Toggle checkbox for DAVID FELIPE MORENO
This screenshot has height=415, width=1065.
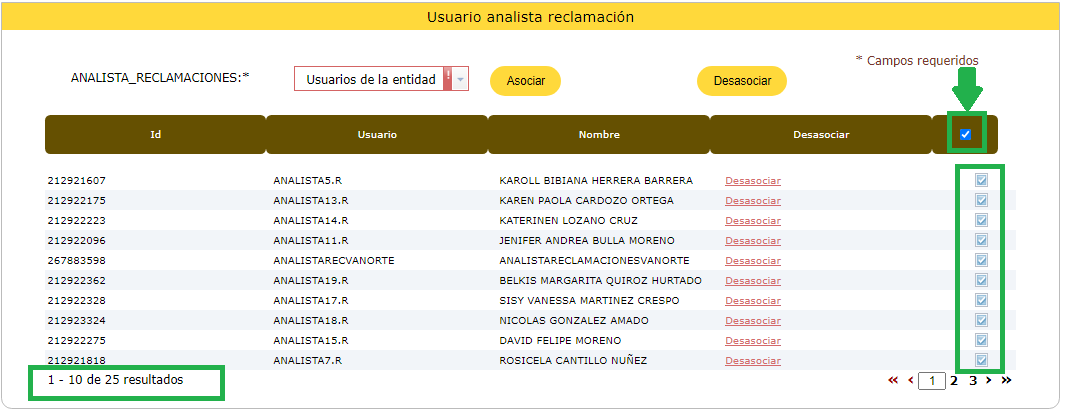tap(981, 340)
